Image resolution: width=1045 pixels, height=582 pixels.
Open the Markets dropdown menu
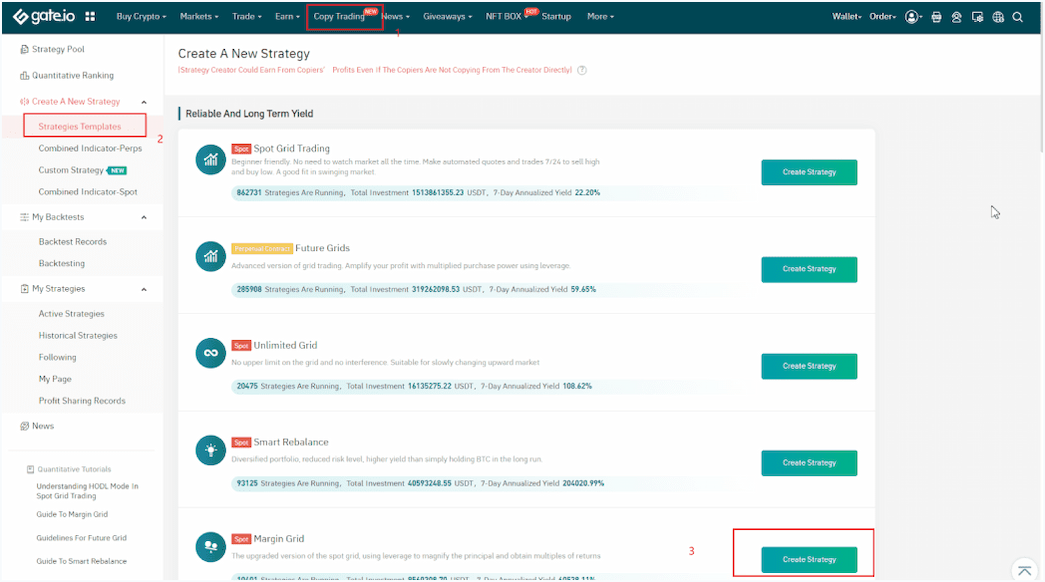pos(199,17)
